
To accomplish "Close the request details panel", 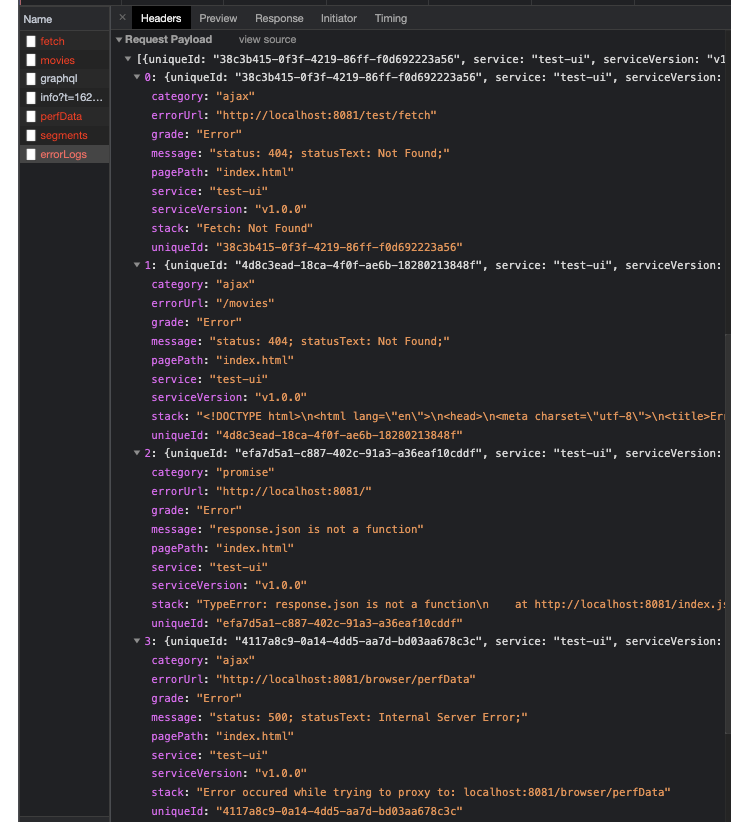I will click(122, 17).
